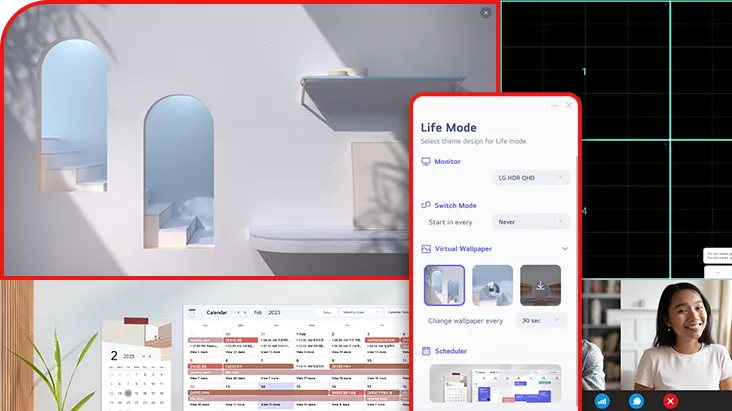This screenshot has height=411, width=732.
Task: Open the 'Never' Start in every dropdown
Action: click(531, 222)
